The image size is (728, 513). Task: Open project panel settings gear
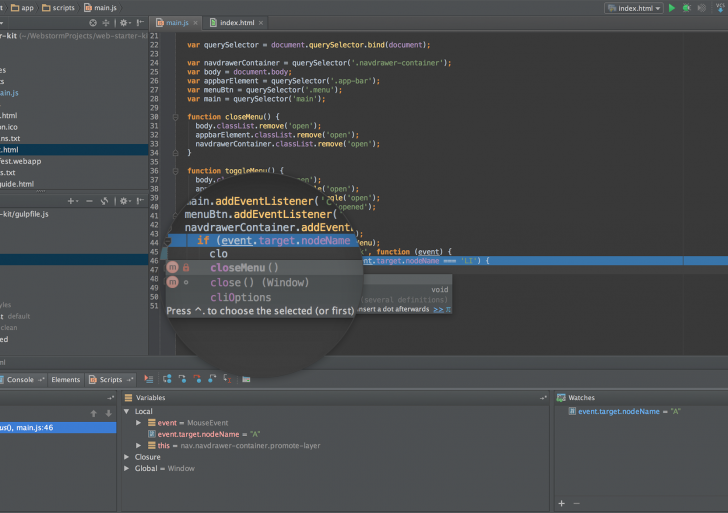[123, 21]
